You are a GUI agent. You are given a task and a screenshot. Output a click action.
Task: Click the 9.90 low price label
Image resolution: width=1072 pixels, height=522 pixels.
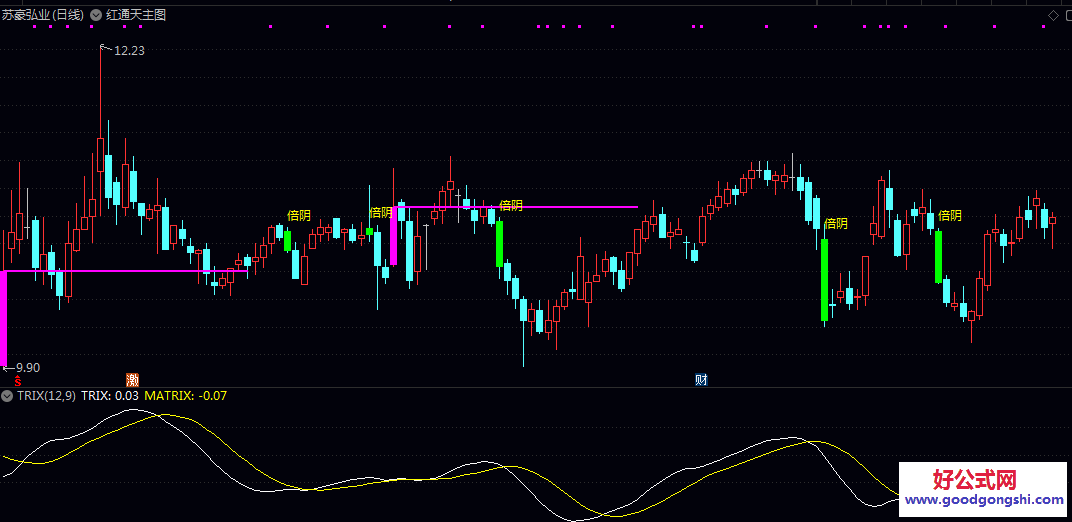[28, 368]
